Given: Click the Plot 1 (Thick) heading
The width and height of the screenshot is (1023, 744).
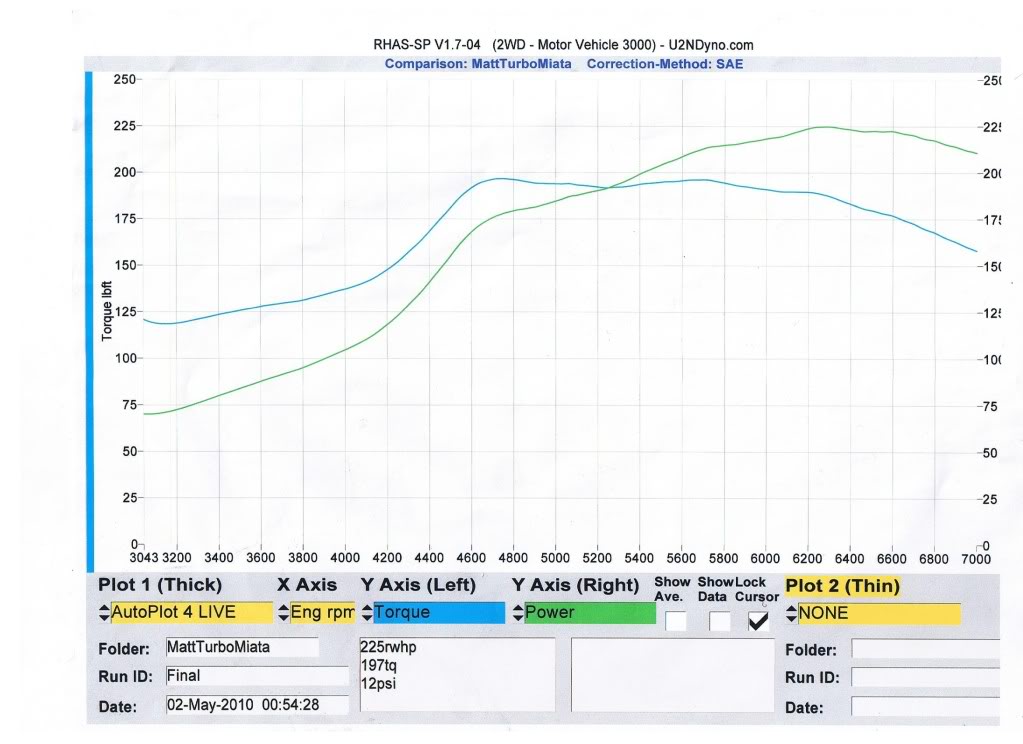Looking at the screenshot, I should point(160,585).
